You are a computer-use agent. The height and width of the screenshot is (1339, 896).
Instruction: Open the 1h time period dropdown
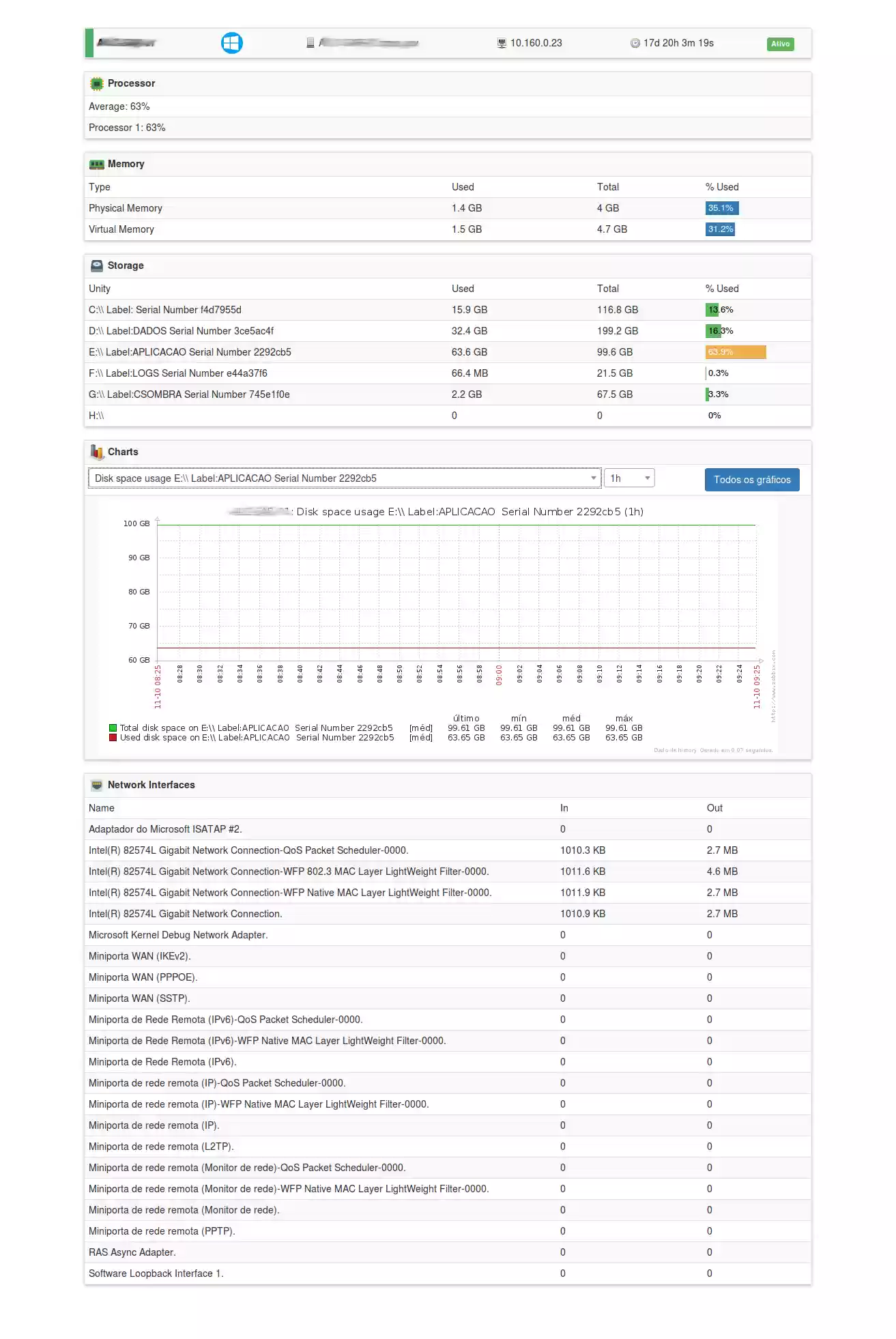pyautogui.click(x=628, y=478)
